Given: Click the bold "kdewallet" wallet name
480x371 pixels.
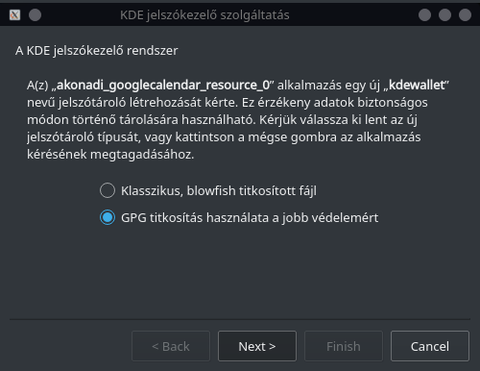Looking at the screenshot, I should point(417,85).
